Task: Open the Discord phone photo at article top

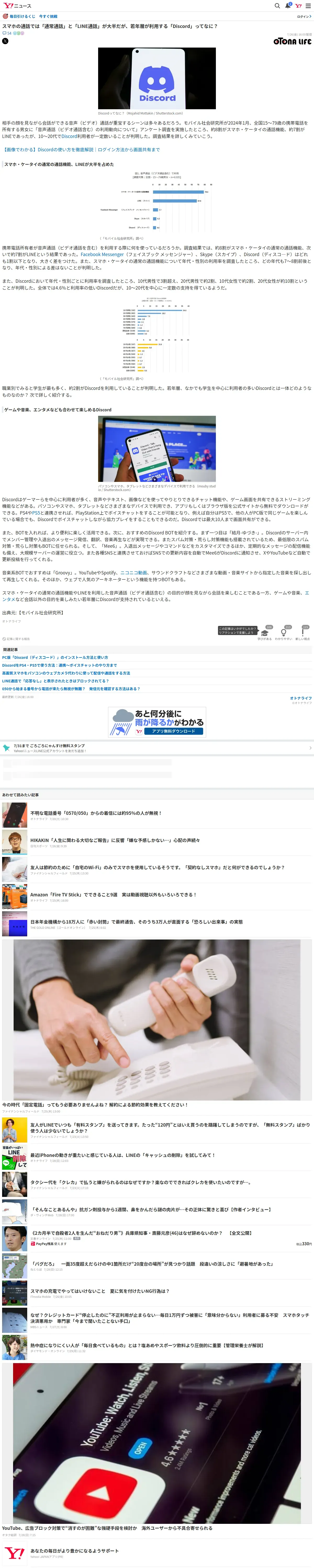Action: [157, 78]
